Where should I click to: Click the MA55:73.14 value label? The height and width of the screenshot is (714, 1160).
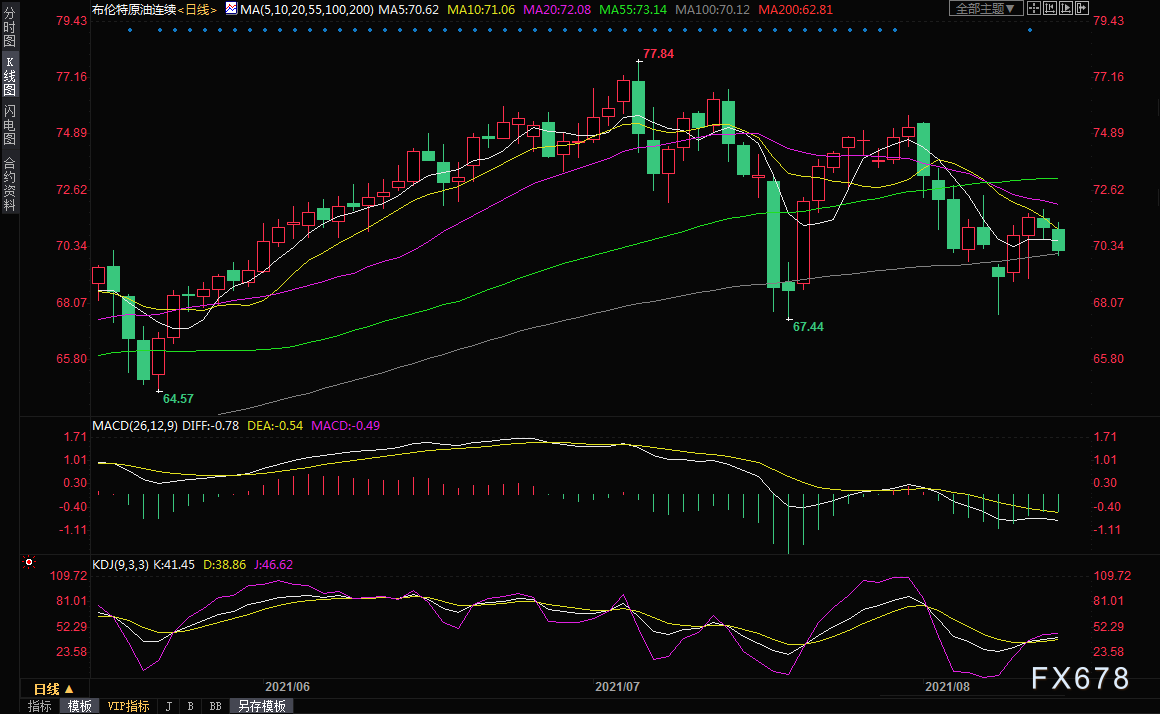[633, 10]
